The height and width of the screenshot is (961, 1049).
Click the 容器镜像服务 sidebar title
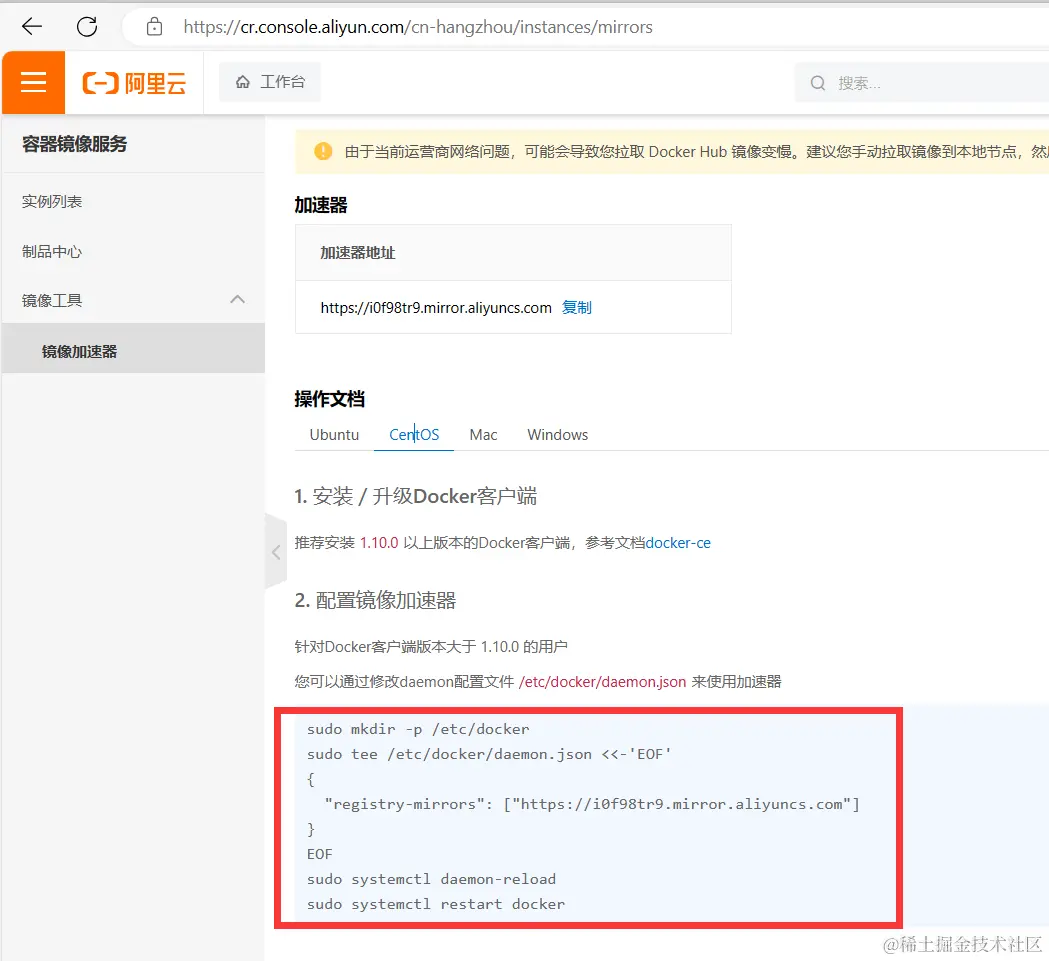[x=74, y=144]
